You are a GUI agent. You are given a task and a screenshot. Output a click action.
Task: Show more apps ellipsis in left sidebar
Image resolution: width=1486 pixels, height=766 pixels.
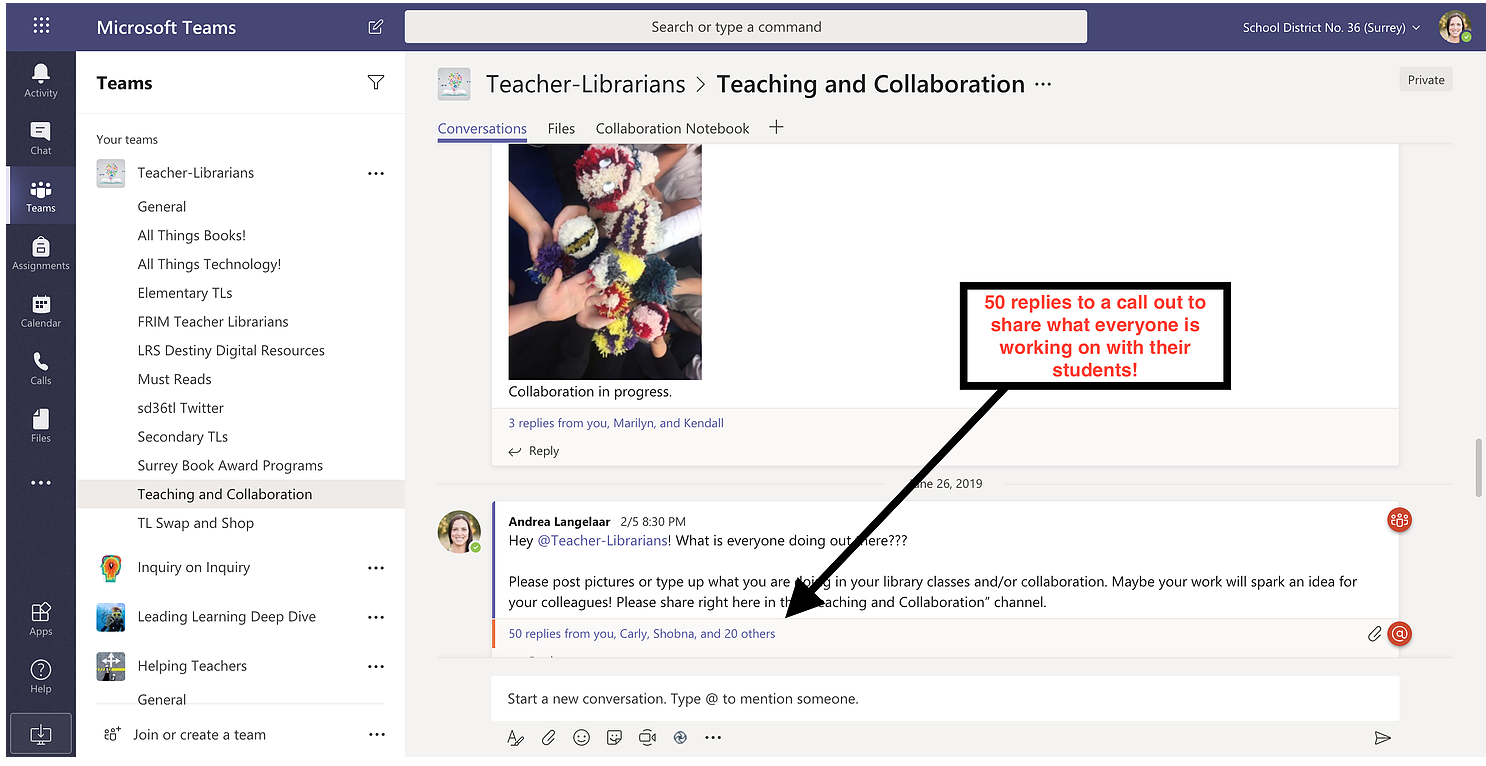(41, 483)
